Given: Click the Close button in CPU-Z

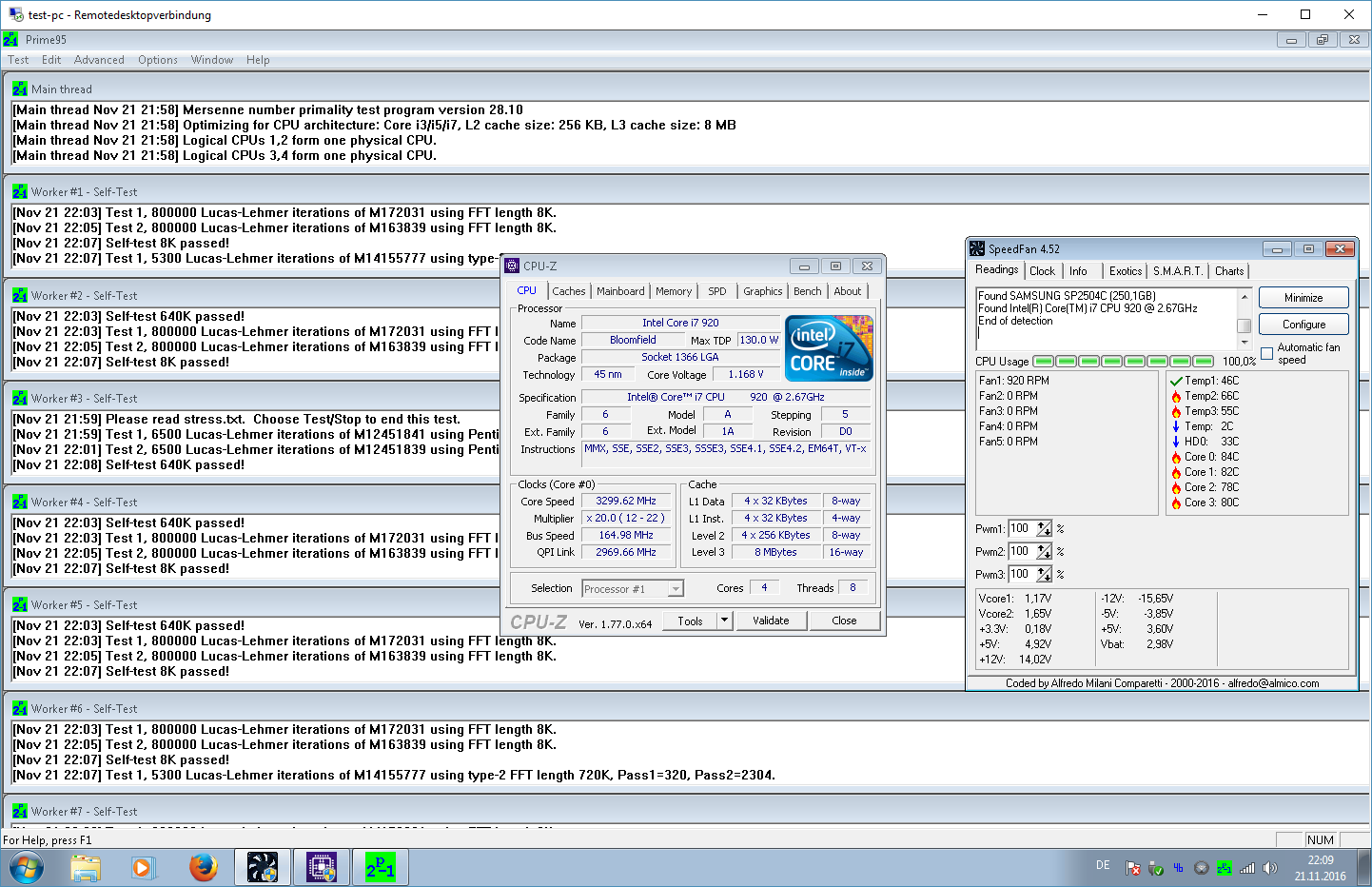Looking at the screenshot, I should pos(844,621).
